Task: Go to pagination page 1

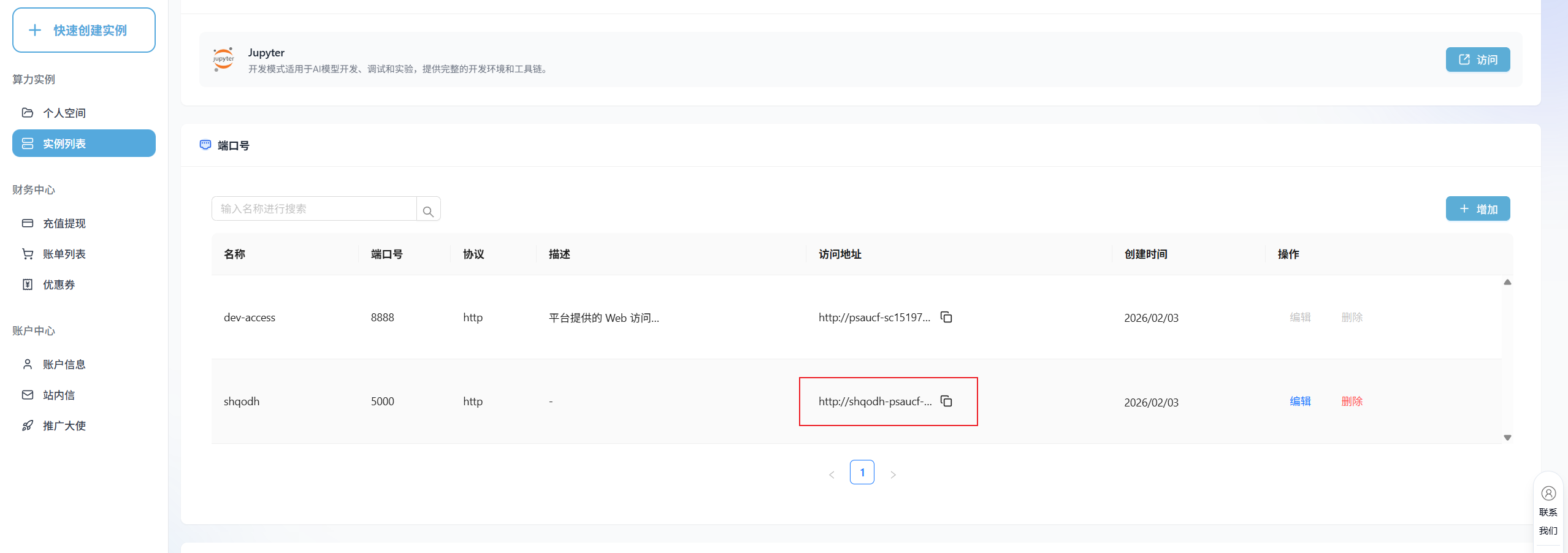Action: click(x=862, y=472)
